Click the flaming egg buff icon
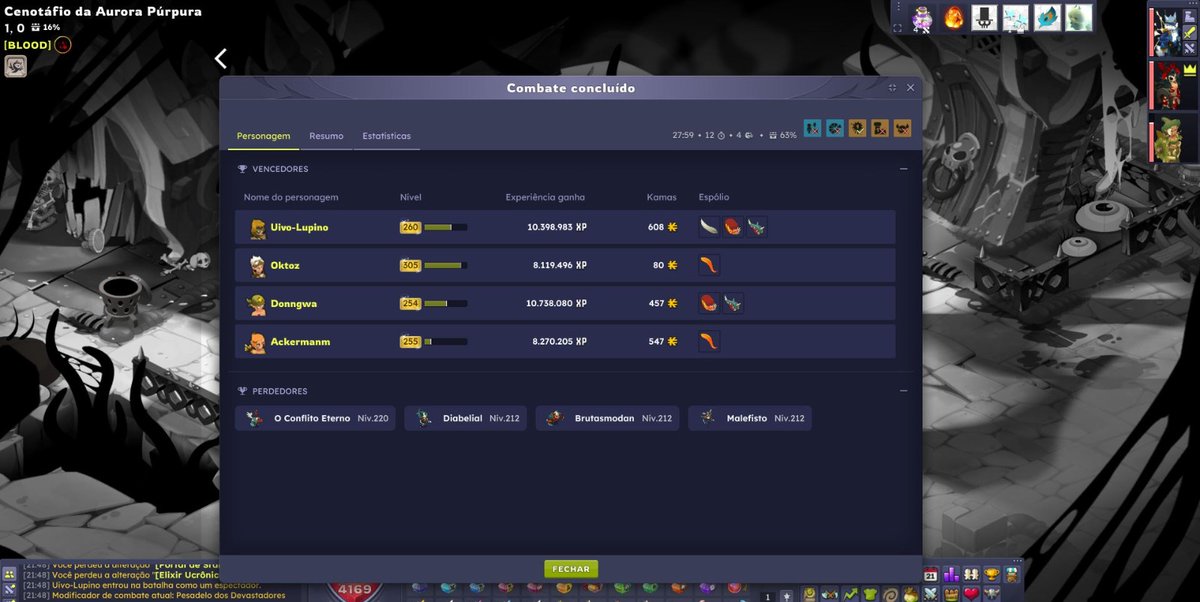The image size is (1200, 602). point(954,18)
